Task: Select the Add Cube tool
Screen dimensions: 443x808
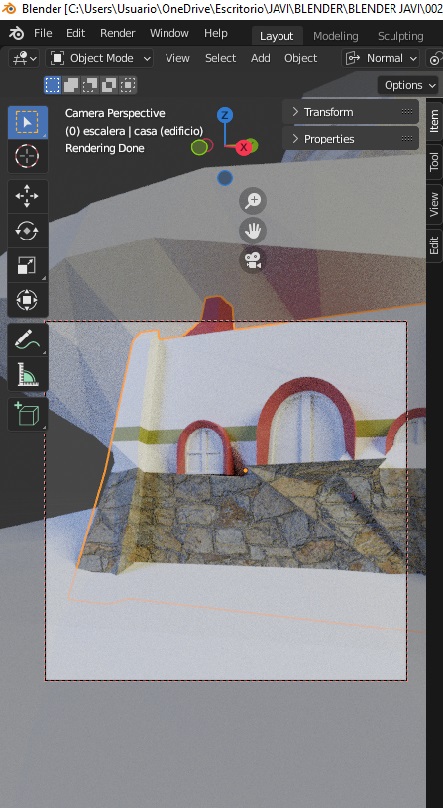Action: coord(27,414)
